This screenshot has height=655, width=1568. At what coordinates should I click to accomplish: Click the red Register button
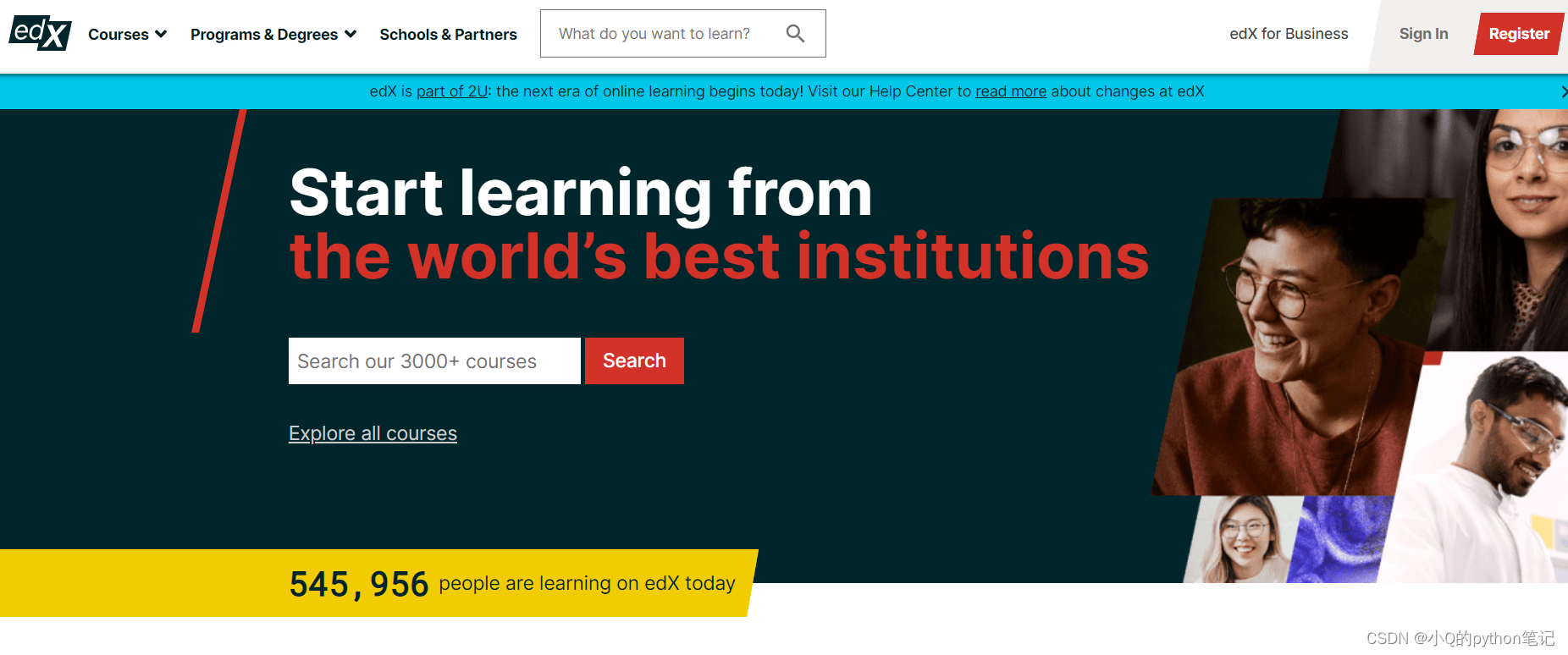(1519, 34)
